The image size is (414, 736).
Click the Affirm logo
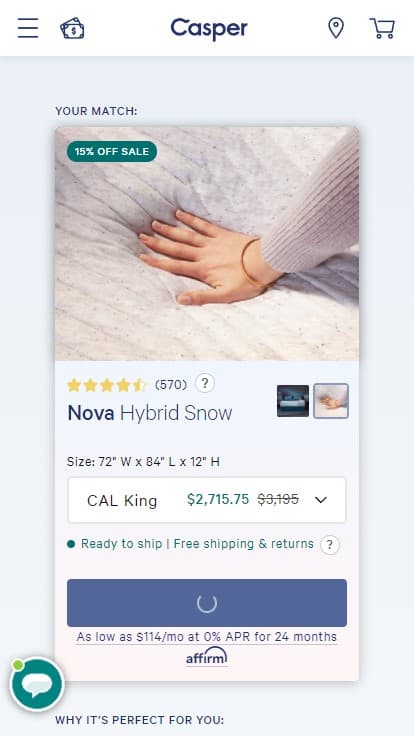[207, 657]
